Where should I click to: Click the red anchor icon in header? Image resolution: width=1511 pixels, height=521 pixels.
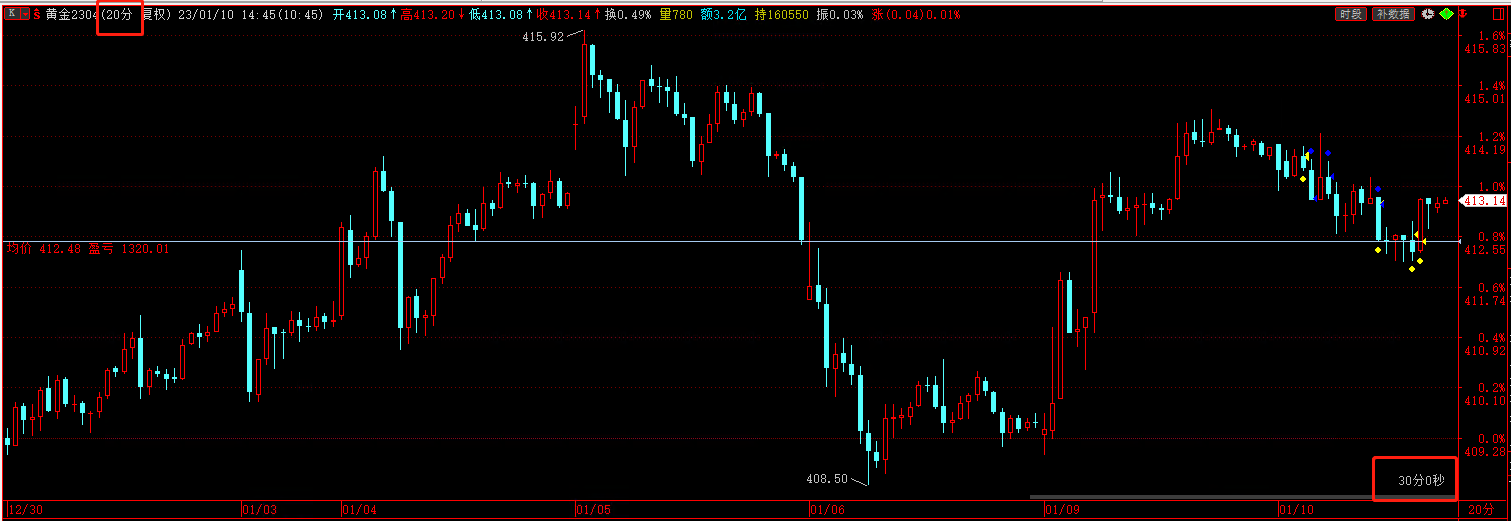(x=1463, y=14)
